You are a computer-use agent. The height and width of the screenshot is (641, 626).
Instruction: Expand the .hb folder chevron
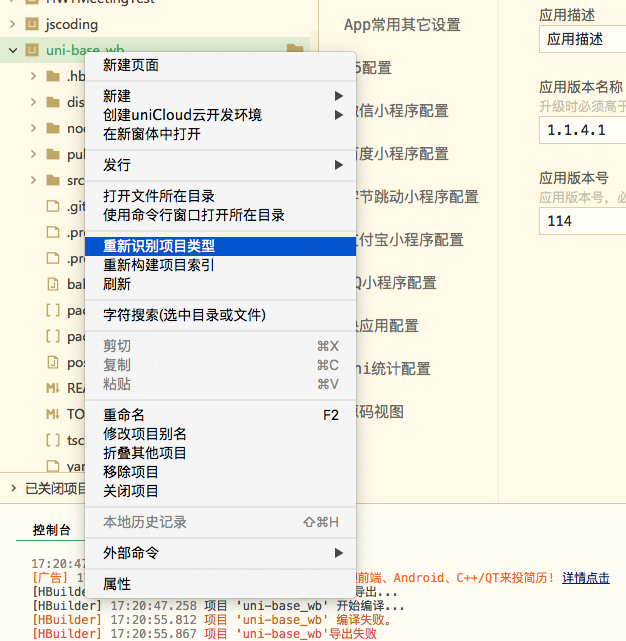coord(34,76)
